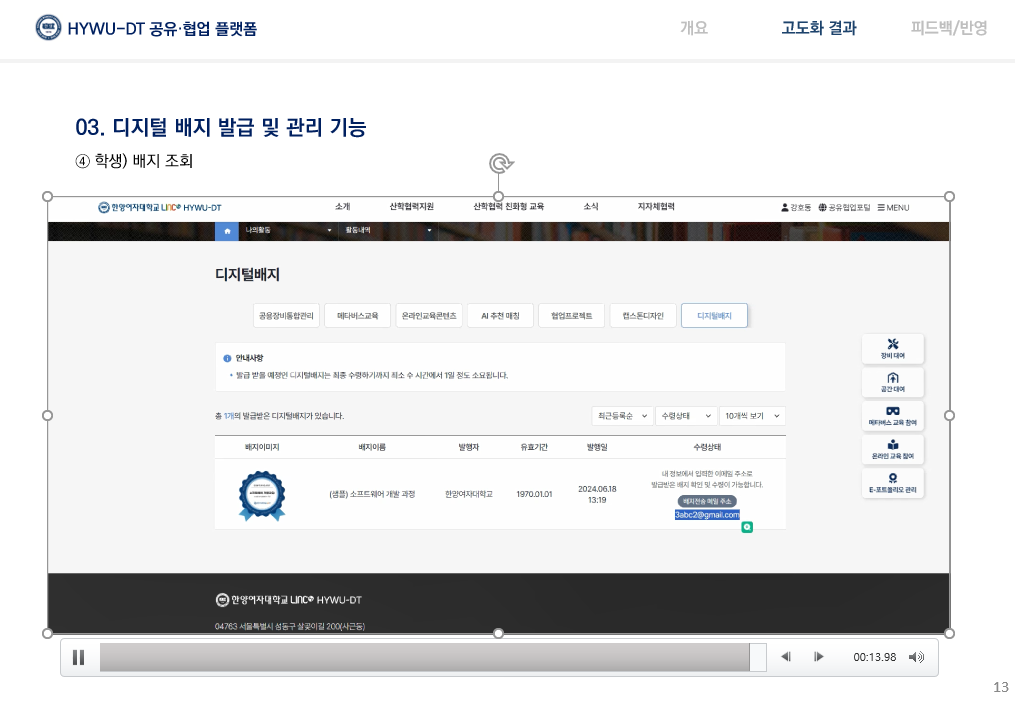Click the 2024.06.18 issue date cell
Screen dimensions: 1015x702
(597, 494)
